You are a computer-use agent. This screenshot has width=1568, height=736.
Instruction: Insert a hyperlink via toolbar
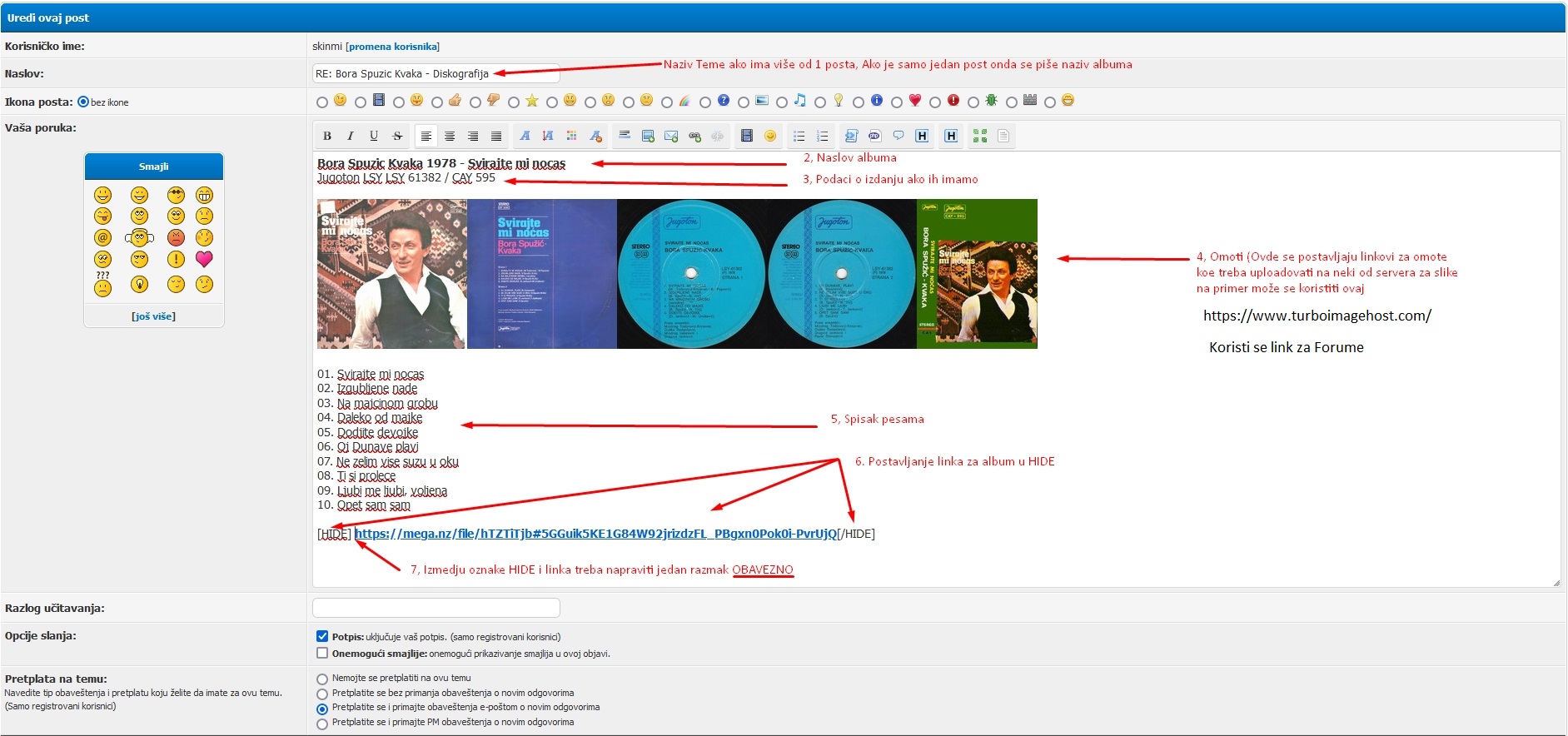click(694, 136)
